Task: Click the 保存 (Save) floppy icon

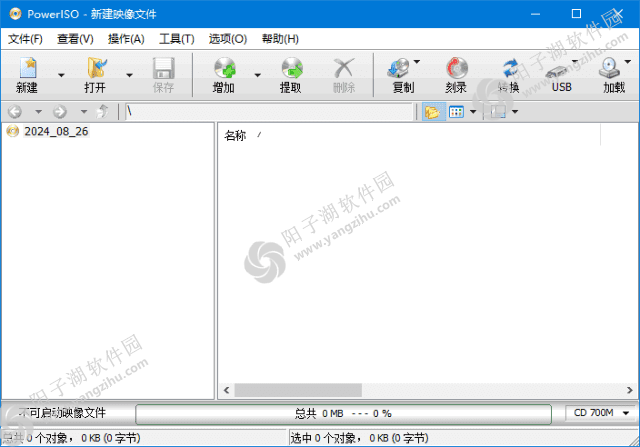Action: coord(164,68)
